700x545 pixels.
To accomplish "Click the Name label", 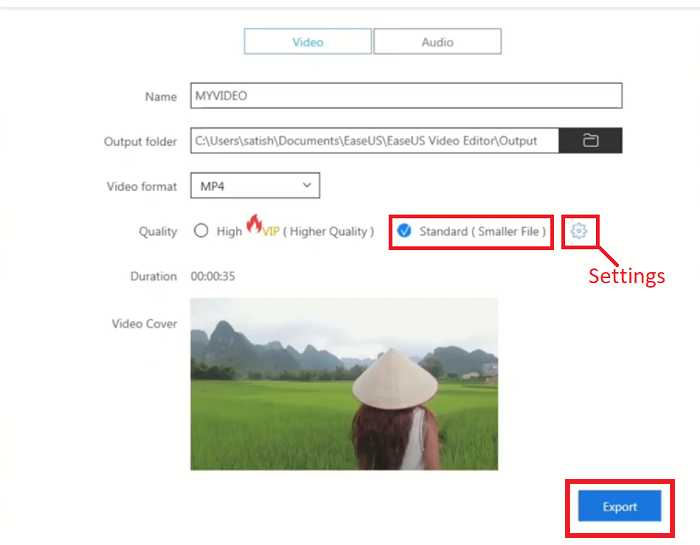I will [x=161, y=96].
